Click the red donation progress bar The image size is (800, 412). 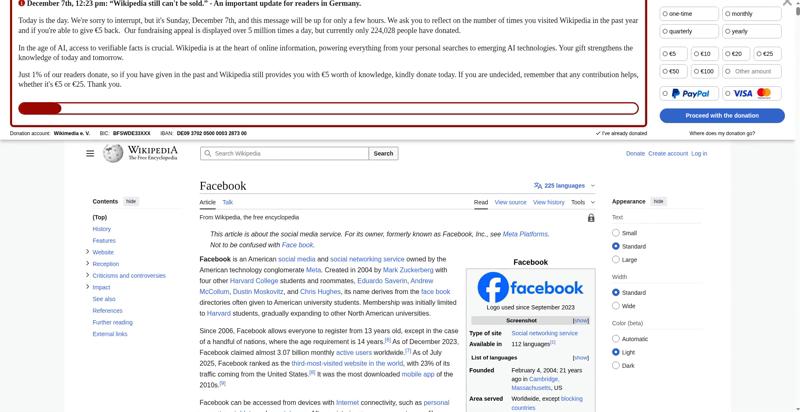click(328, 108)
